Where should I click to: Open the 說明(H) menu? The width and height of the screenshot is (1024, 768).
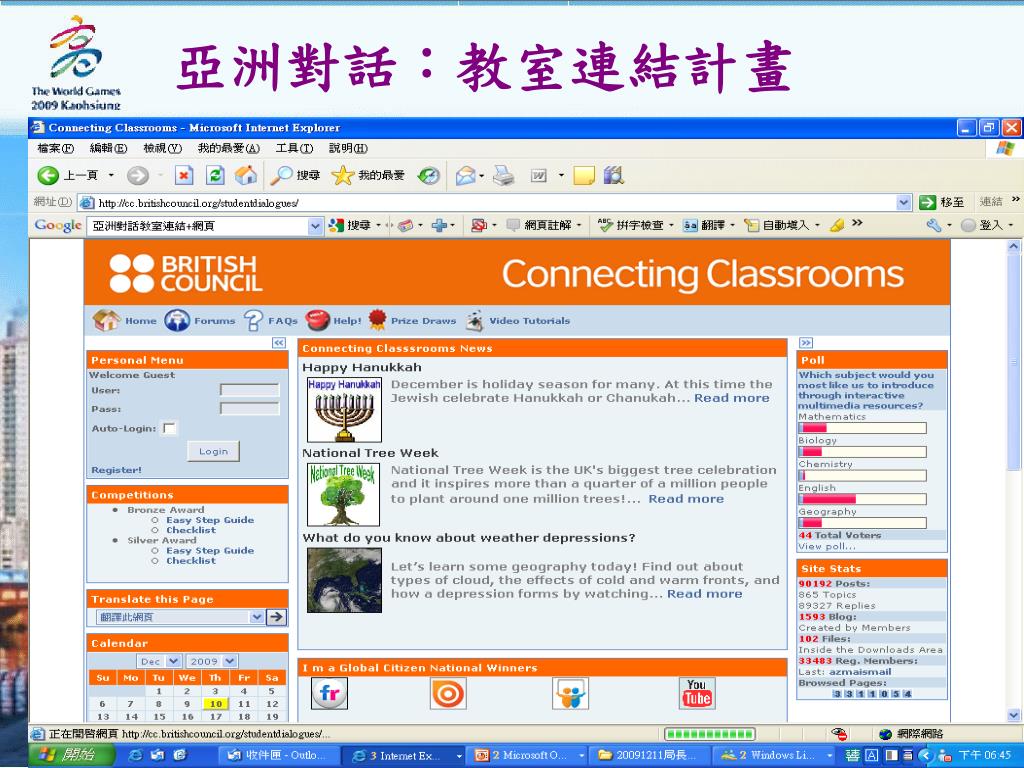point(348,148)
